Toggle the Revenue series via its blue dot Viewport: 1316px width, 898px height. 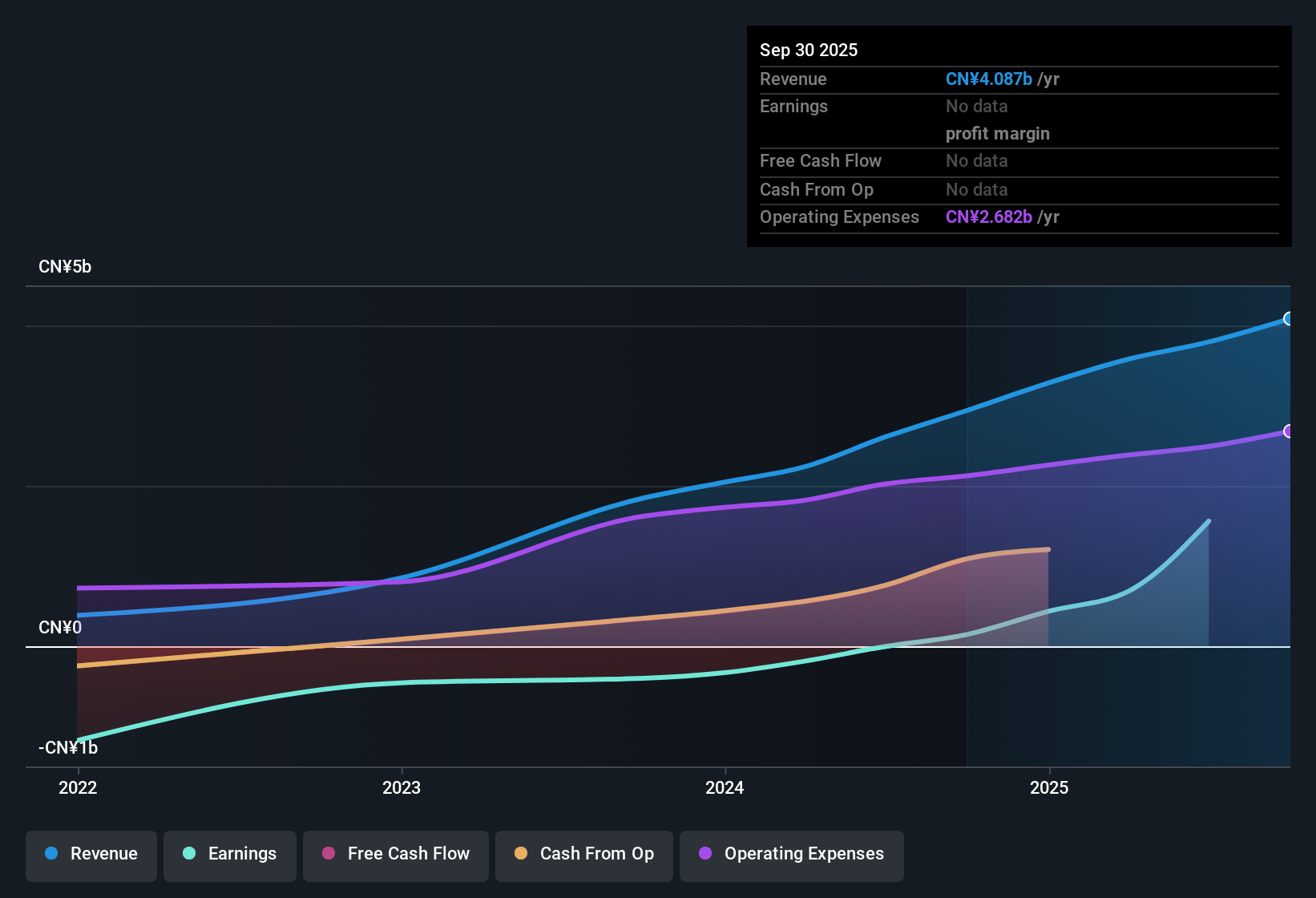pyautogui.click(x=51, y=854)
